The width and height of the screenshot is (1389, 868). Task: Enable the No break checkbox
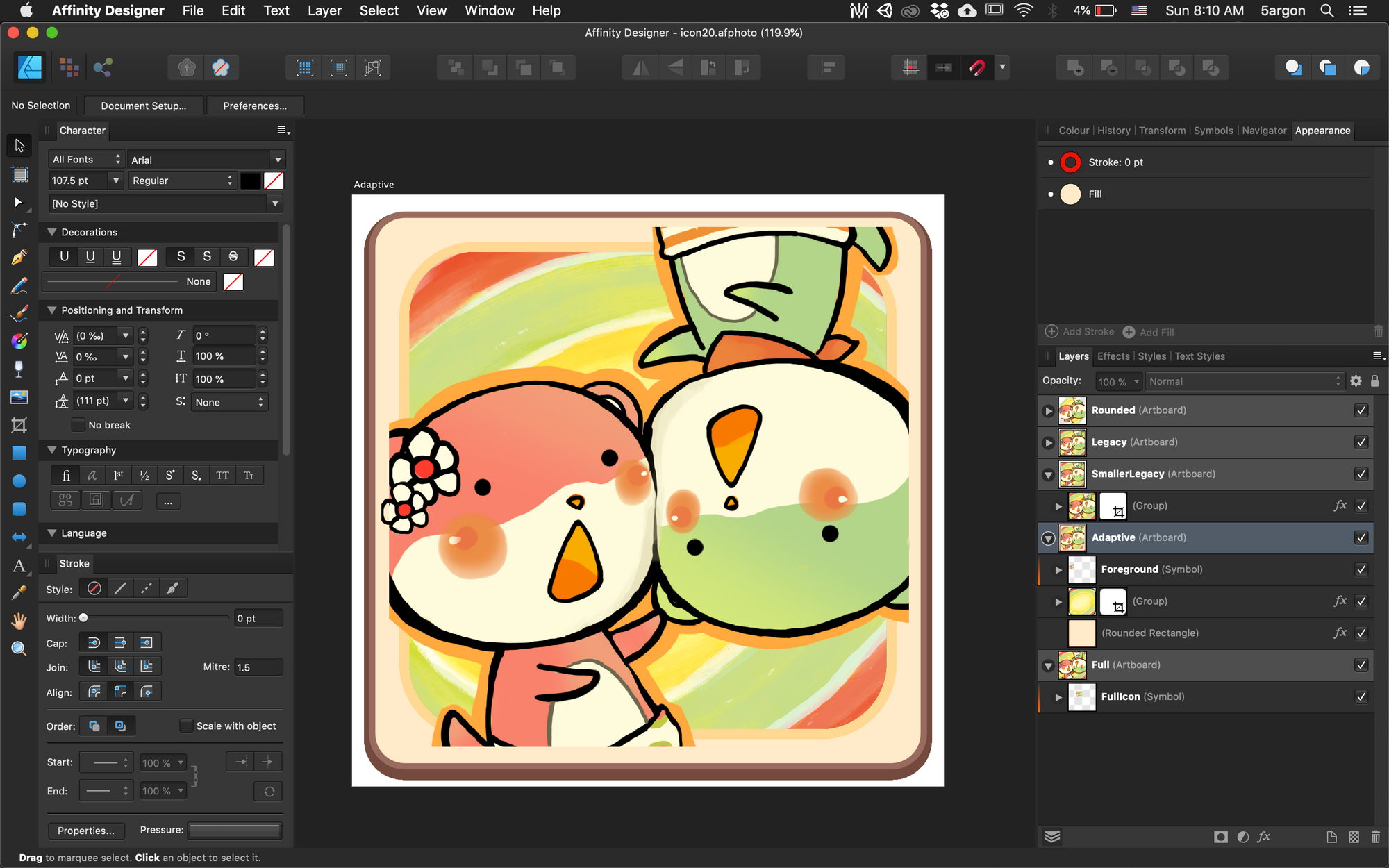click(x=78, y=424)
